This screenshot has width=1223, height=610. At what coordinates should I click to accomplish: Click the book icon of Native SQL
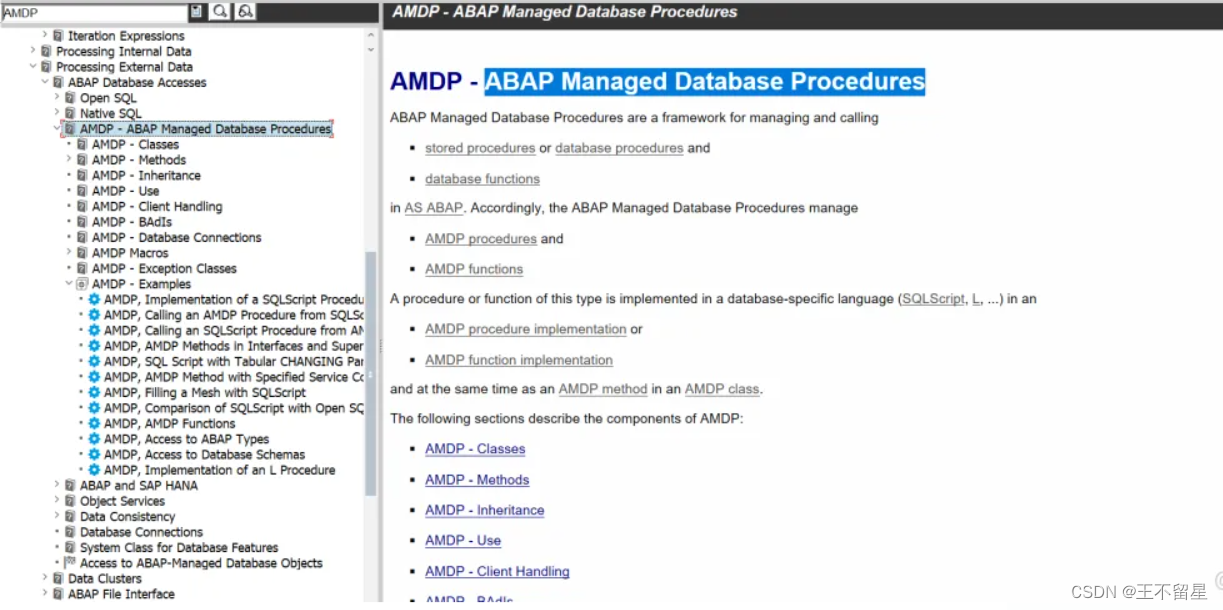point(70,113)
